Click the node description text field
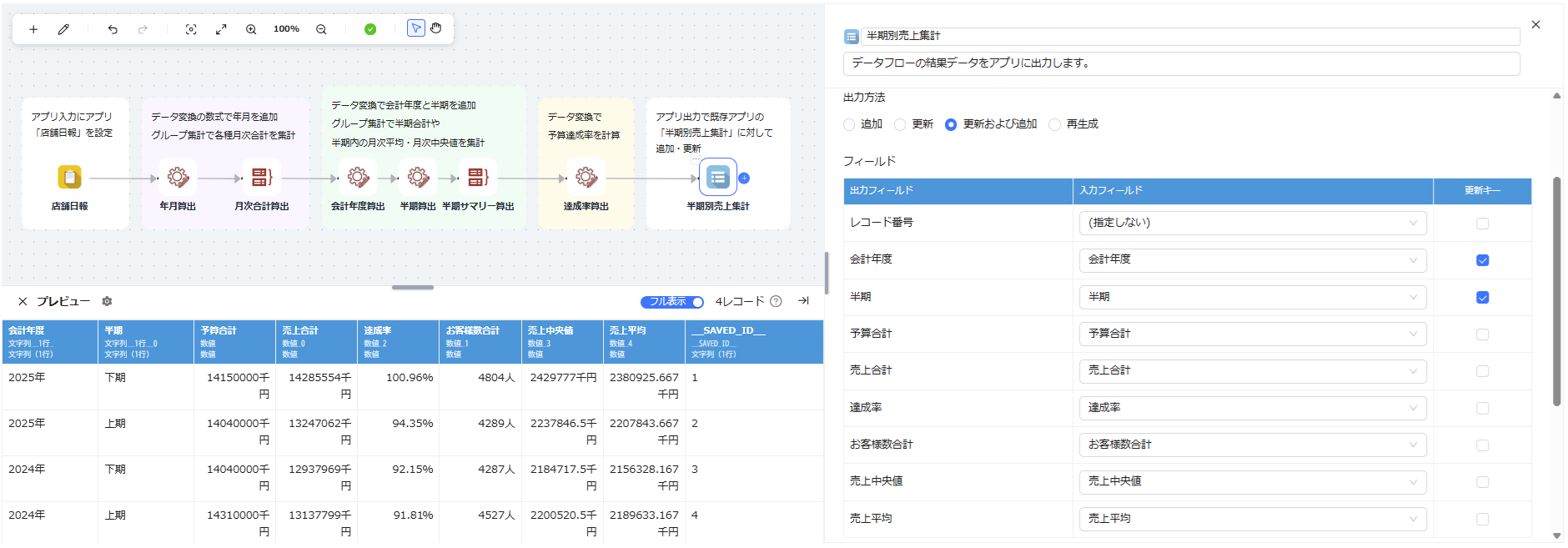The height and width of the screenshot is (548, 1568). [1182, 63]
